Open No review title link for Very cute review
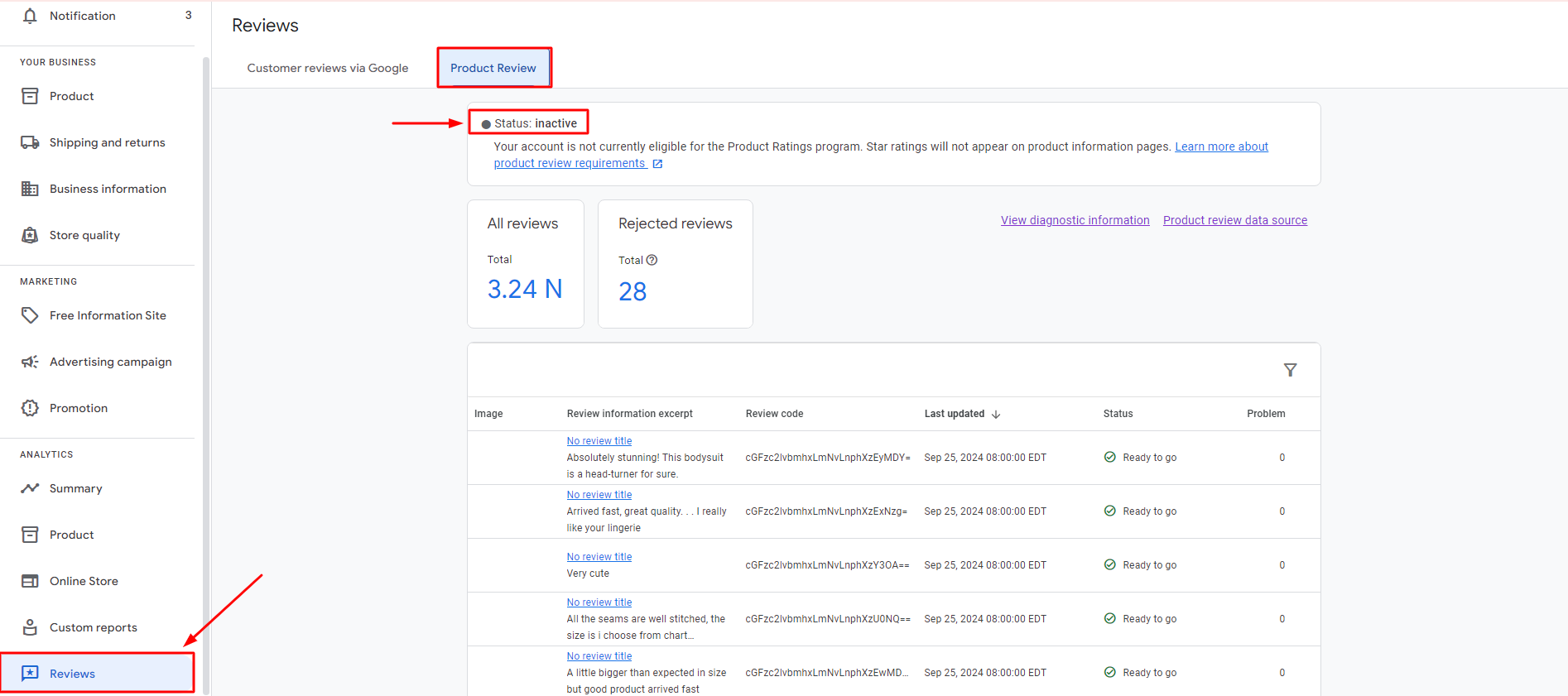The image size is (1568, 696). [599, 557]
